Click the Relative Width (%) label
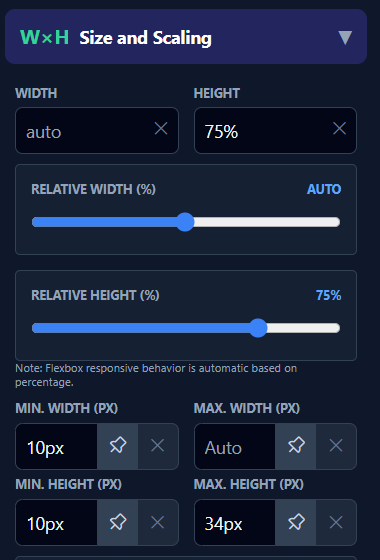Screen dimensions: 380x560 click(x=94, y=189)
